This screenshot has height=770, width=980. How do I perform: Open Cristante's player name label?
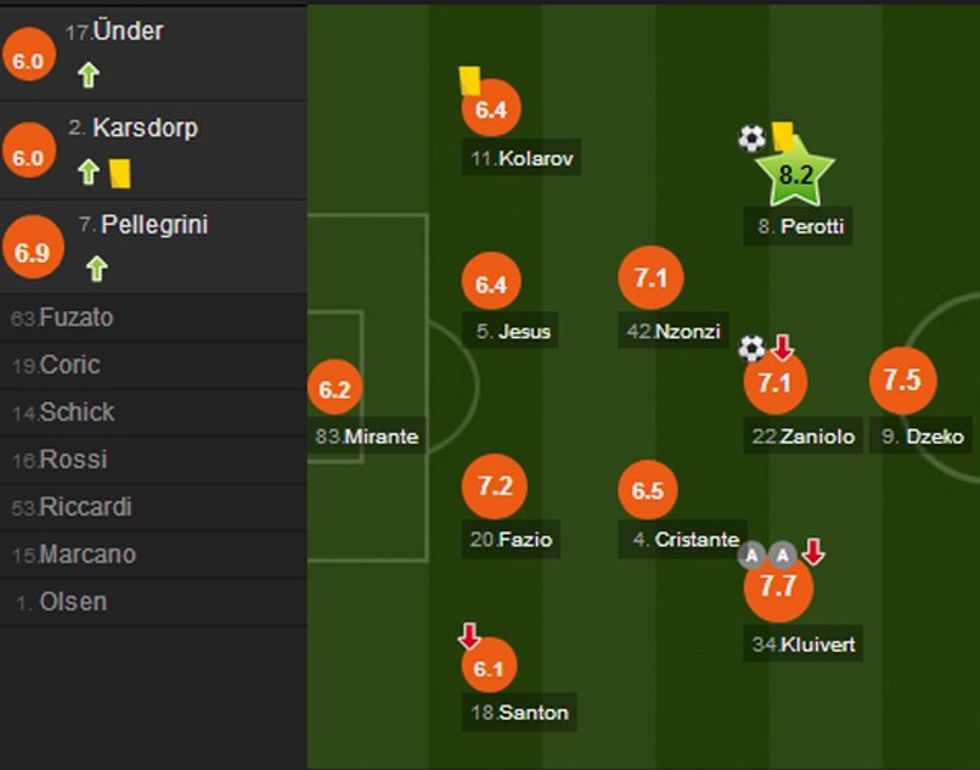[x=685, y=540]
